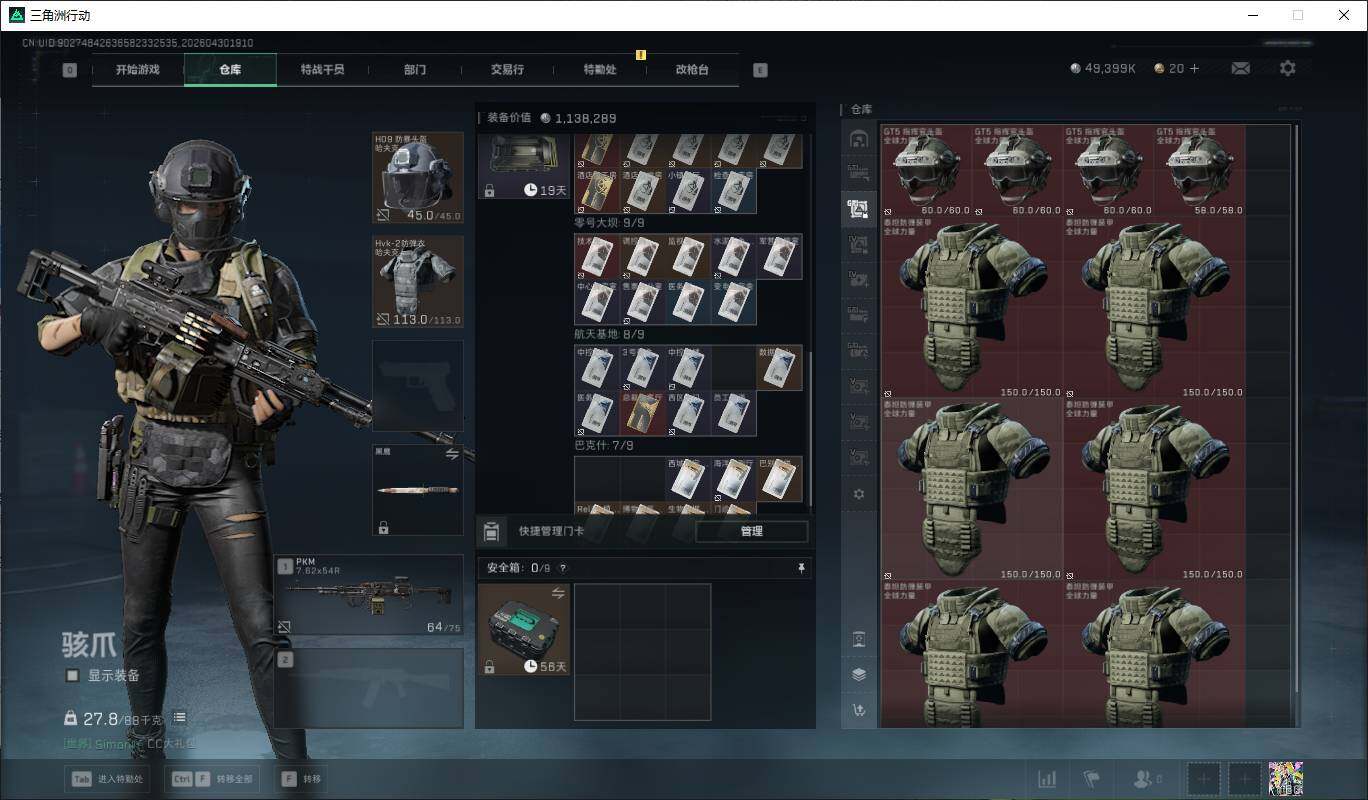Click the 三角洲行动 title bar app icon
Screen dimensions: 1368x800
(x=17, y=15)
